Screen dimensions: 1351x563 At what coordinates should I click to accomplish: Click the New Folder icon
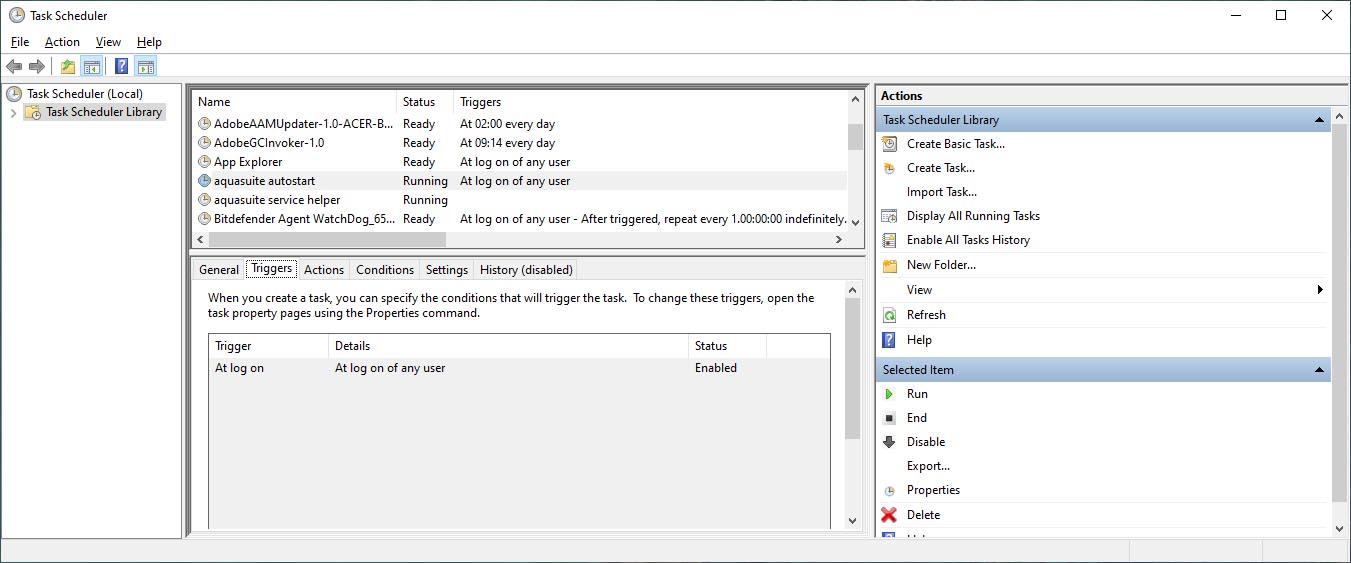click(889, 266)
